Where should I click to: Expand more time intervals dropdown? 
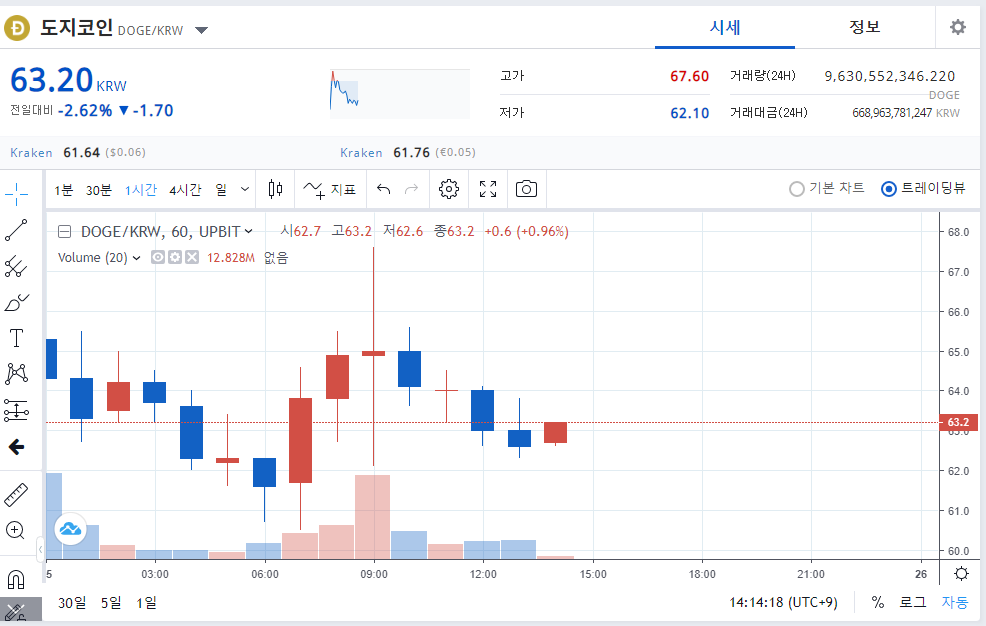pos(245,189)
